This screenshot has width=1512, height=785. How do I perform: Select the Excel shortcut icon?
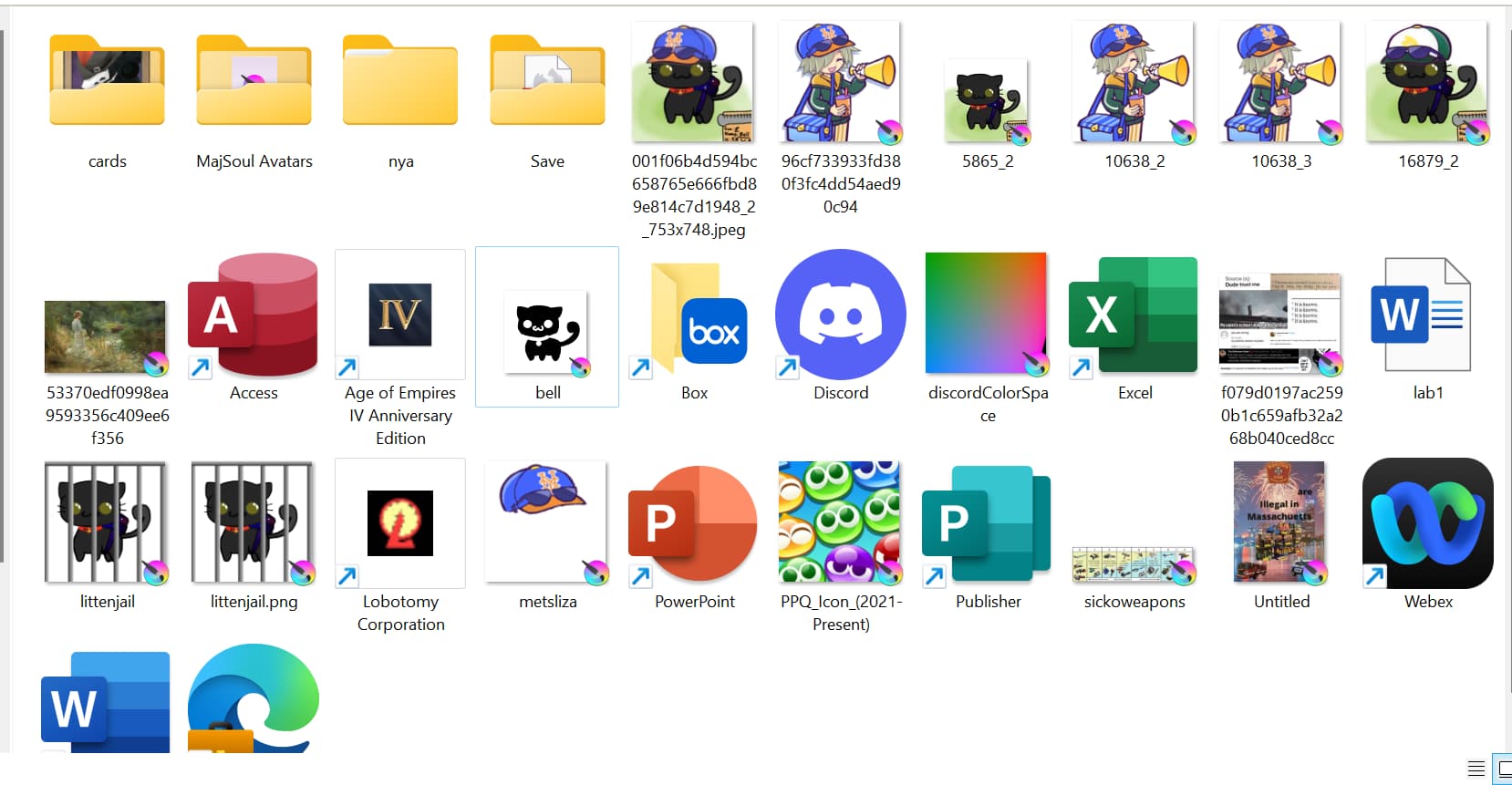[x=1134, y=315]
